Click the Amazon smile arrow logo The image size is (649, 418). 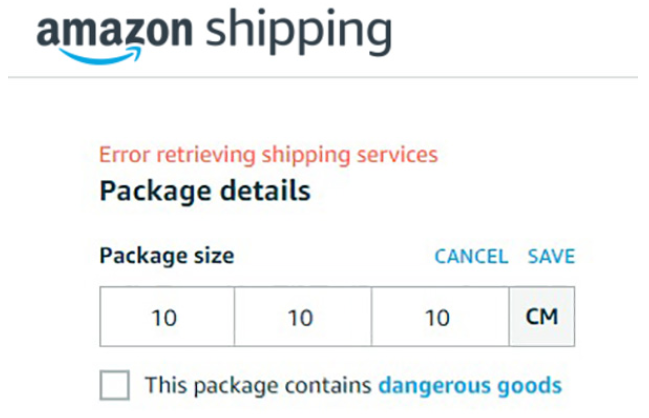pyautogui.click(x=99, y=55)
